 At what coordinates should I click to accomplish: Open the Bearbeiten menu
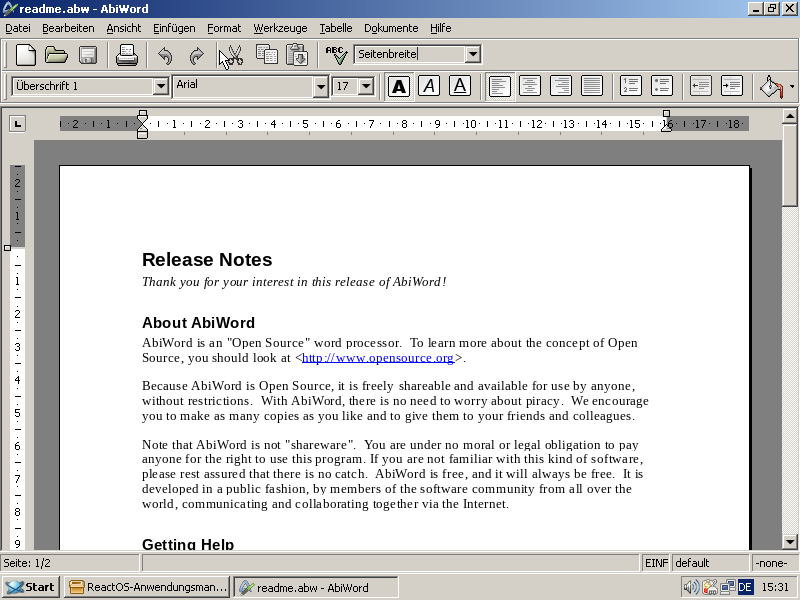(x=68, y=28)
